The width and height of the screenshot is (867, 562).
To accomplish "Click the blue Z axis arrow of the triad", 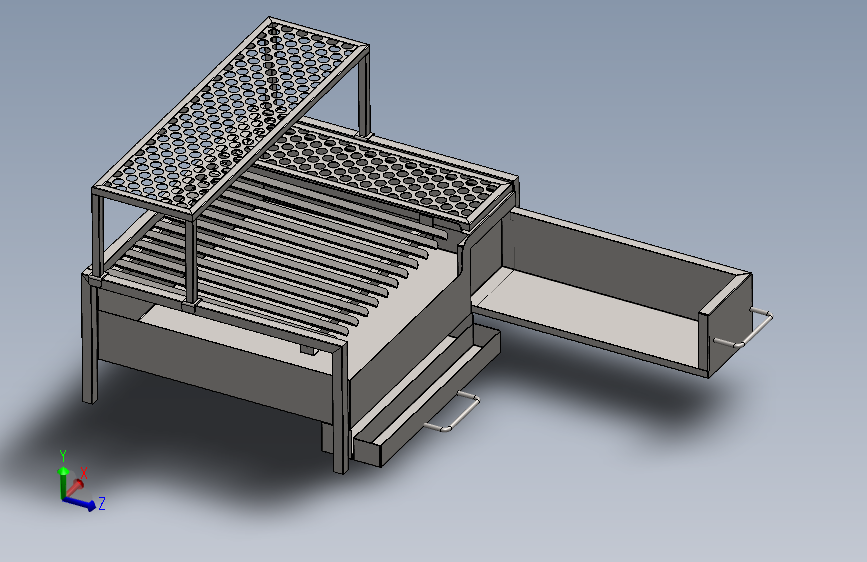I will point(80,503).
